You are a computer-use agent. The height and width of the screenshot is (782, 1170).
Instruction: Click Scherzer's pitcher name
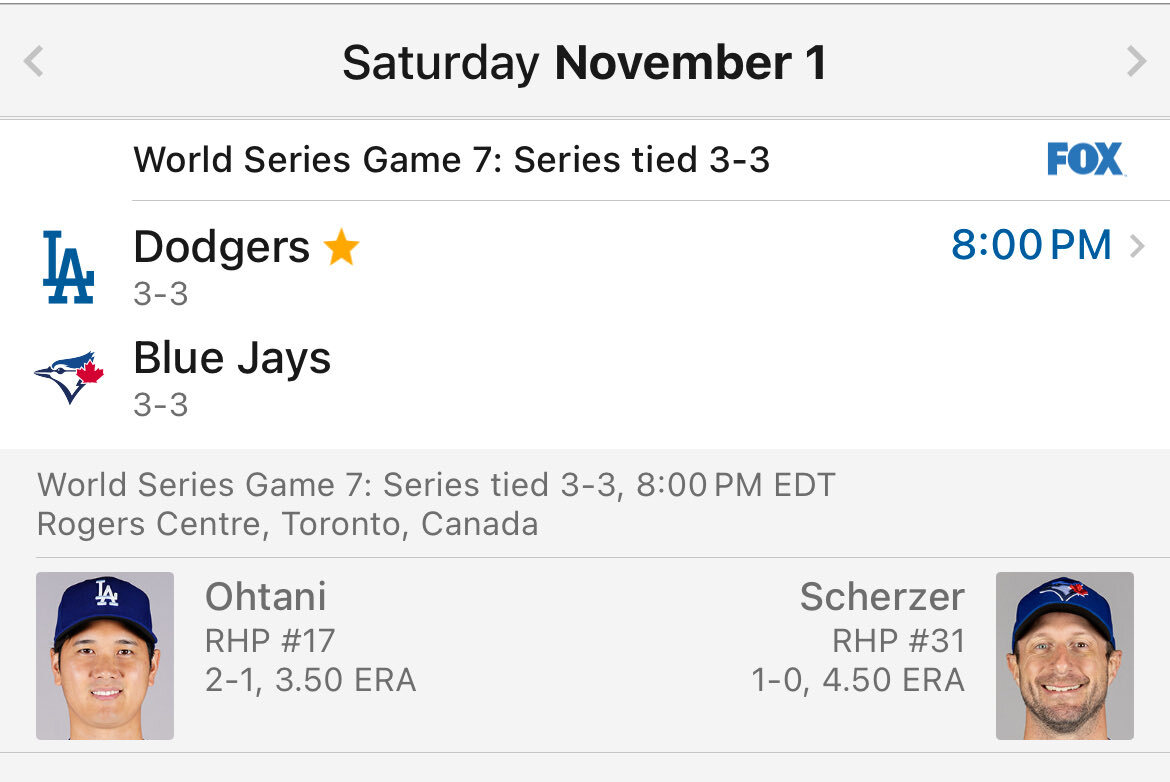(x=882, y=597)
